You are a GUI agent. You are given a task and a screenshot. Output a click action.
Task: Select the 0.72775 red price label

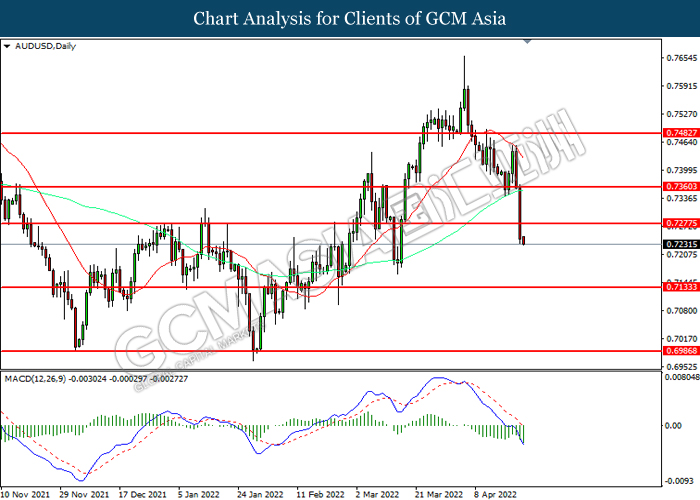[681, 223]
